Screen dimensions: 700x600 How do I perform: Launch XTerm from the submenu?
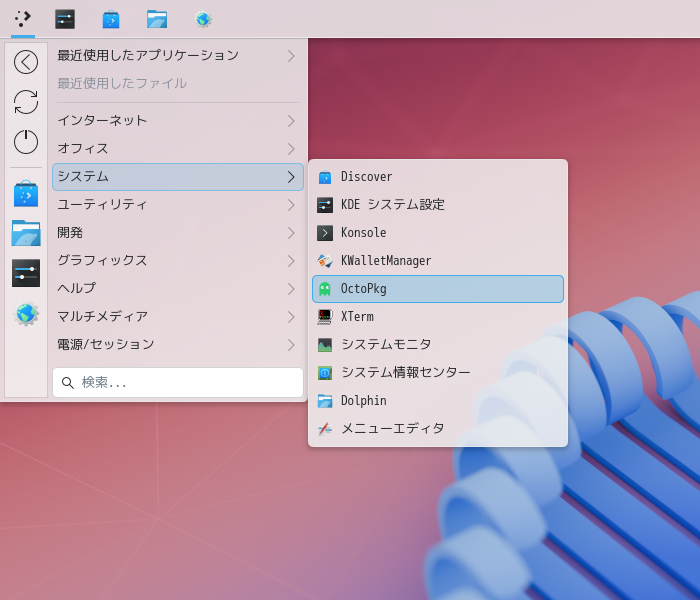438,317
